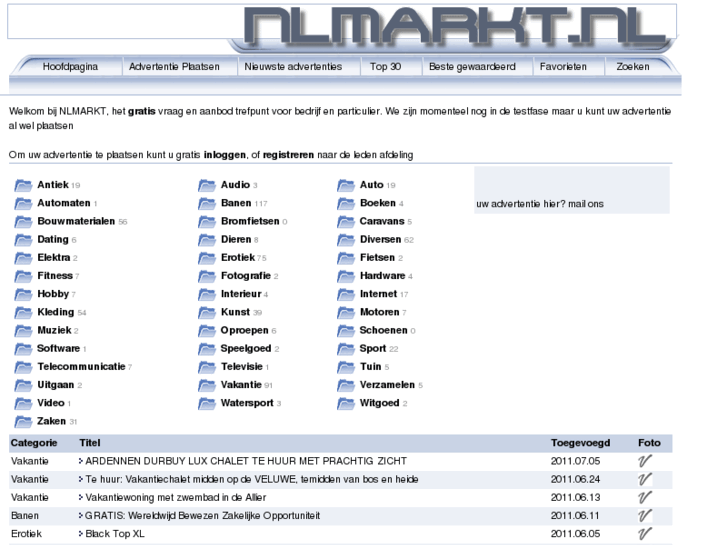Click the Dating category folder icon

pos(23,240)
